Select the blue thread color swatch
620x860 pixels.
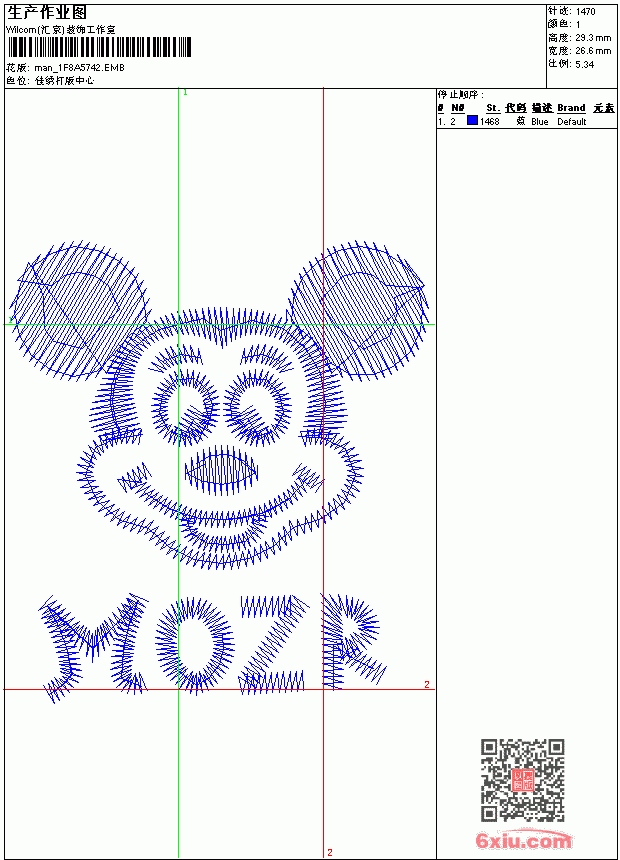click(x=472, y=121)
